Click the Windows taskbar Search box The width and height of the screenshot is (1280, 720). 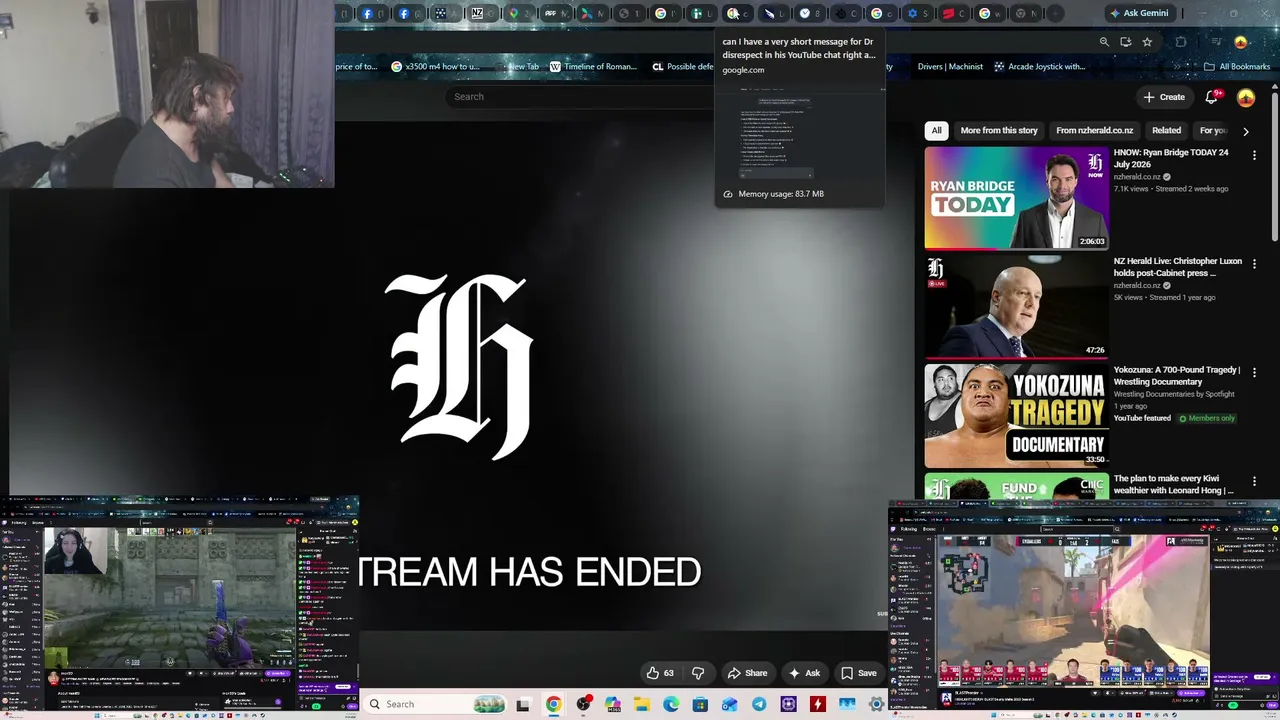[434, 704]
